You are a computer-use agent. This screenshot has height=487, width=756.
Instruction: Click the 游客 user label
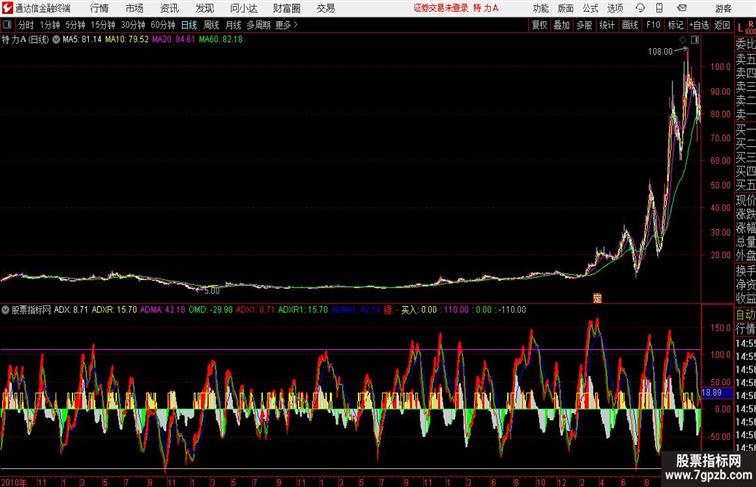pyautogui.click(x=723, y=8)
